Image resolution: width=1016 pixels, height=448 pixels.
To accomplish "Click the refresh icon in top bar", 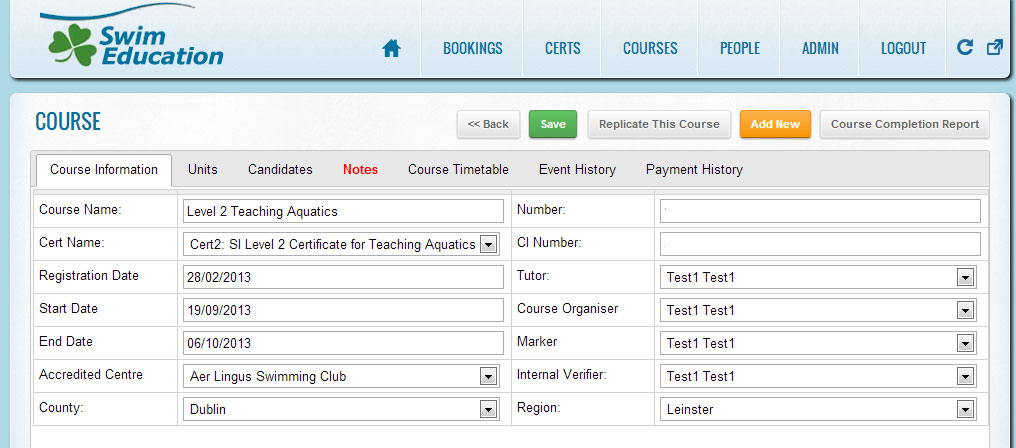I will (x=965, y=47).
